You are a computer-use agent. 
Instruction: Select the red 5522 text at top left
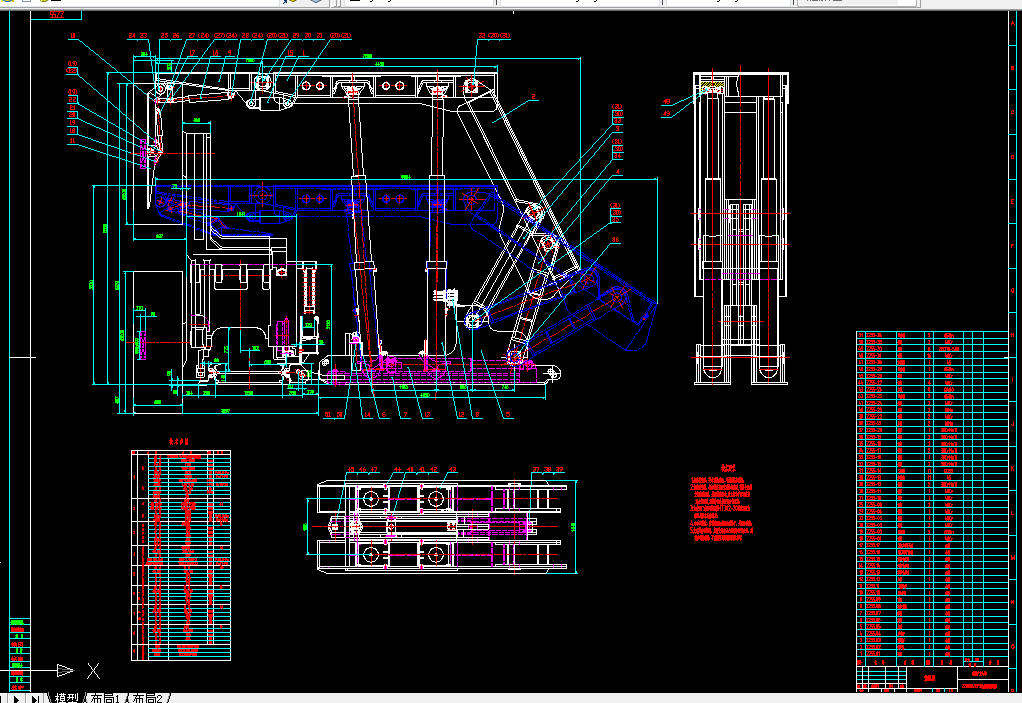pyautogui.click(x=57, y=14)
